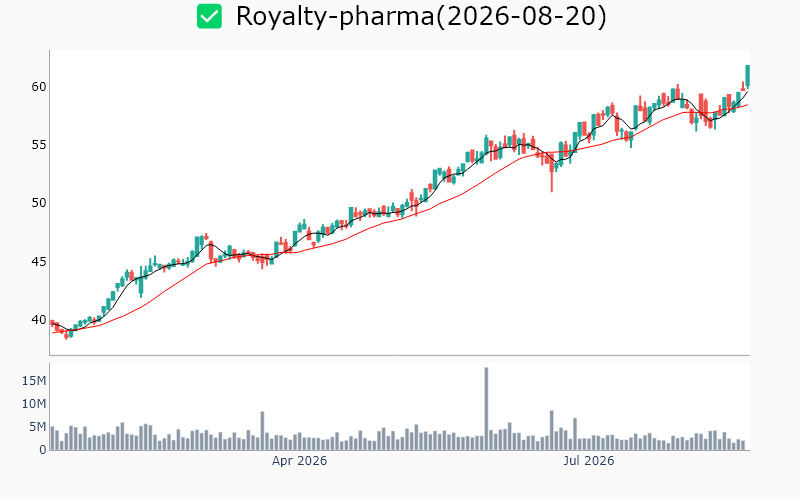The image size is (800, 500).
Task: Click the tallest volume bar in June
Action: pyautogui.click(x=486, y=408)
